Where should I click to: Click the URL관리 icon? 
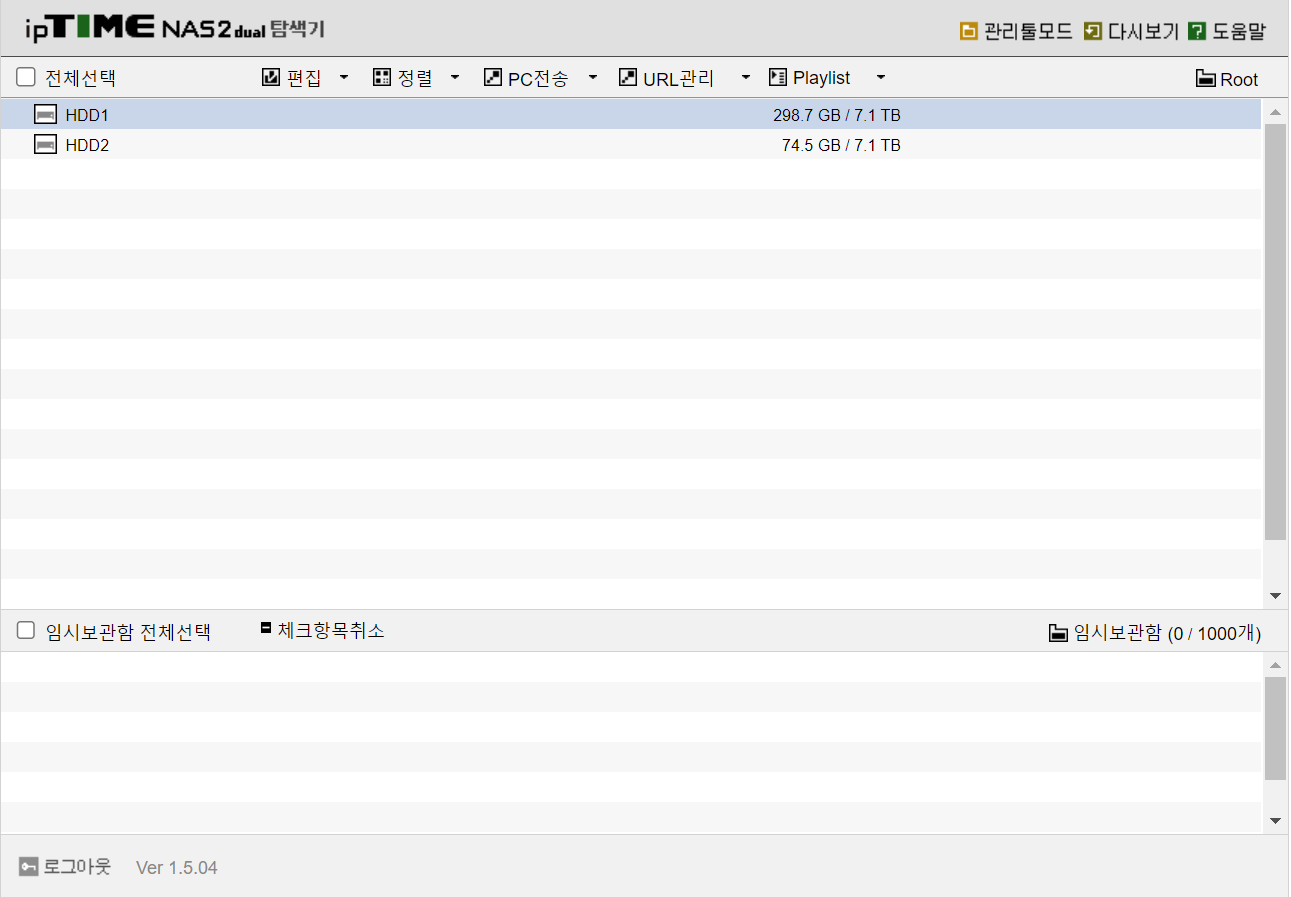(x=628, y=77)
